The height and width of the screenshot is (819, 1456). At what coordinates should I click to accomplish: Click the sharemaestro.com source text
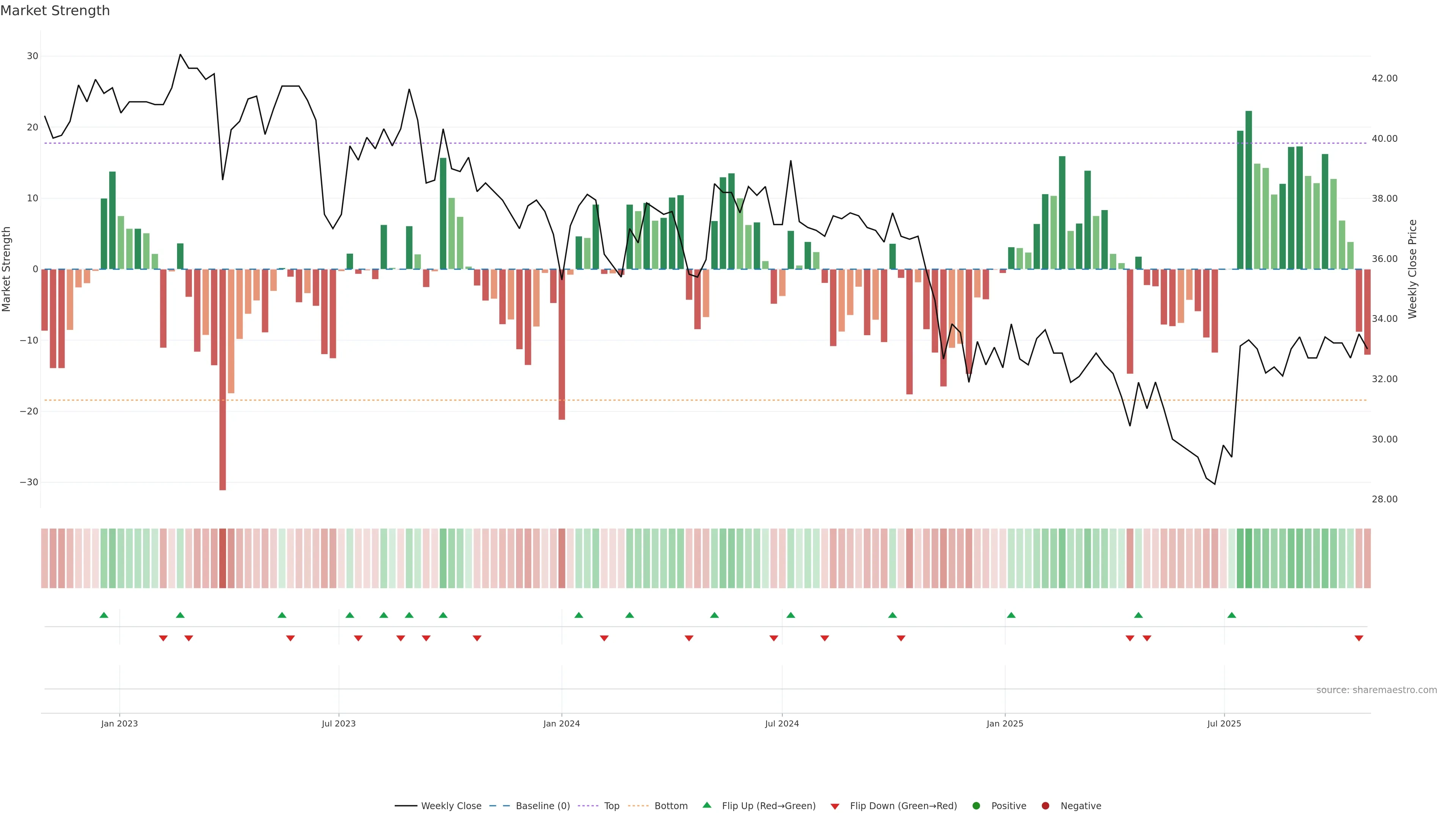[1376, 690]
